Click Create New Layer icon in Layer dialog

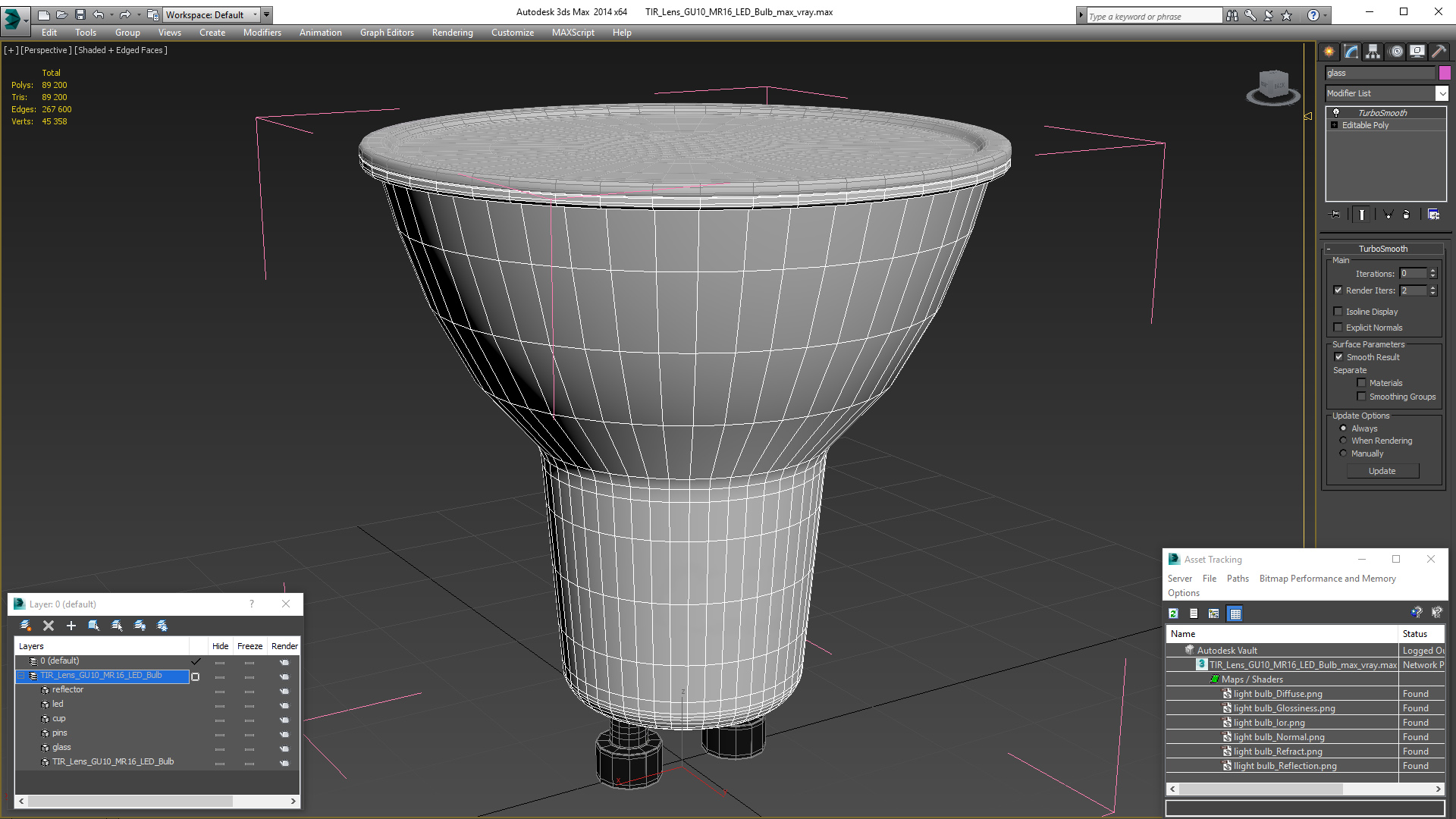26,626
